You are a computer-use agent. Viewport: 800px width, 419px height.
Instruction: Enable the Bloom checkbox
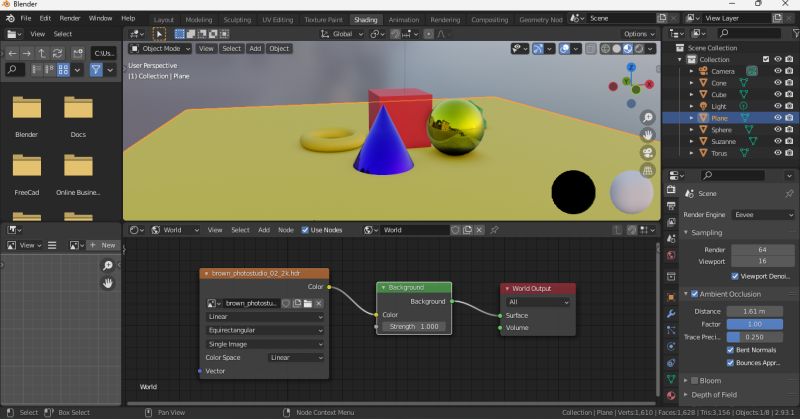[x=694, y=381]
